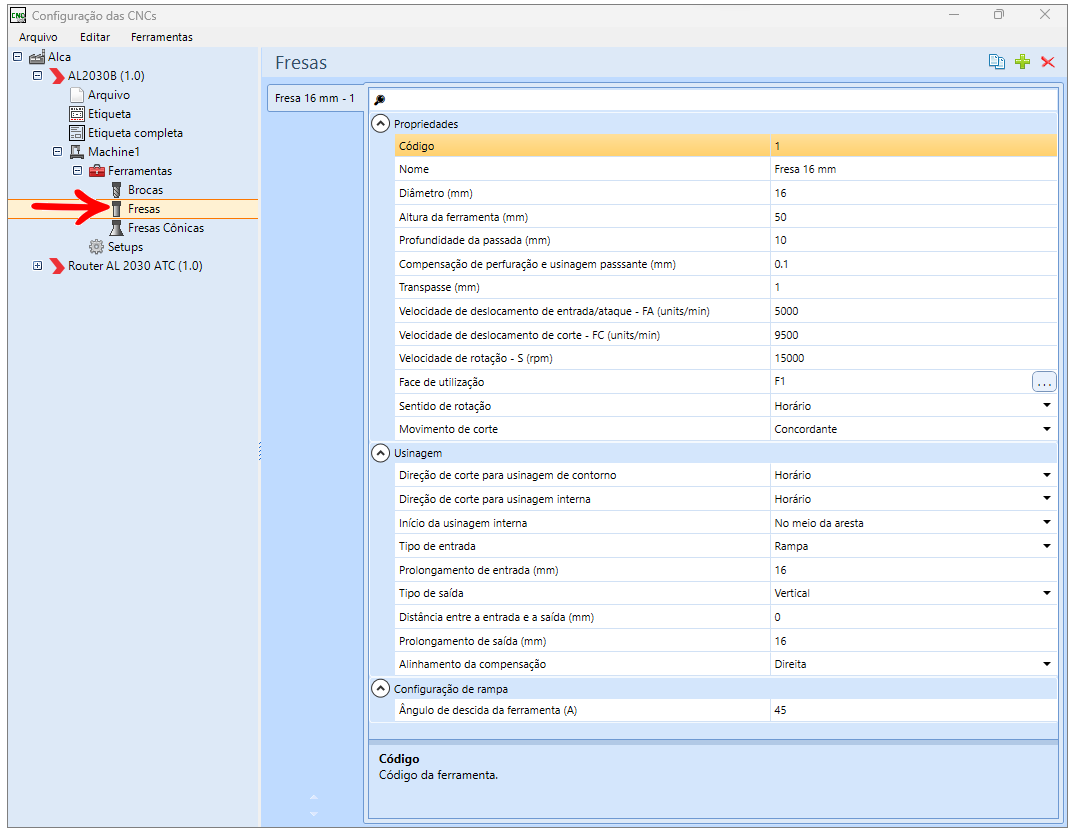Click the copy tool icon in Fresas header

997,62
